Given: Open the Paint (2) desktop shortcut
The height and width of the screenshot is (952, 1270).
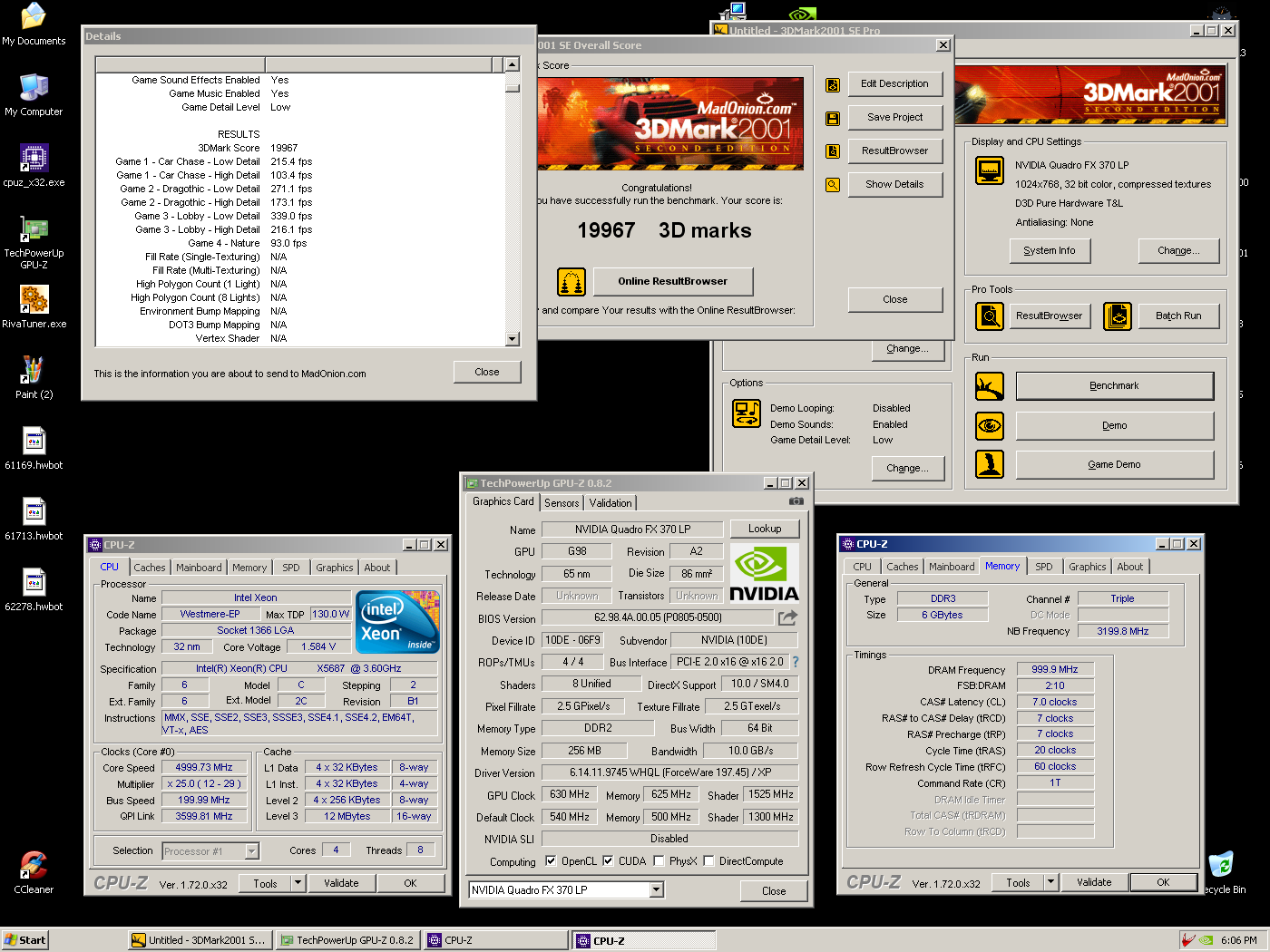Looking at the screenshot, I should [34, 378].
